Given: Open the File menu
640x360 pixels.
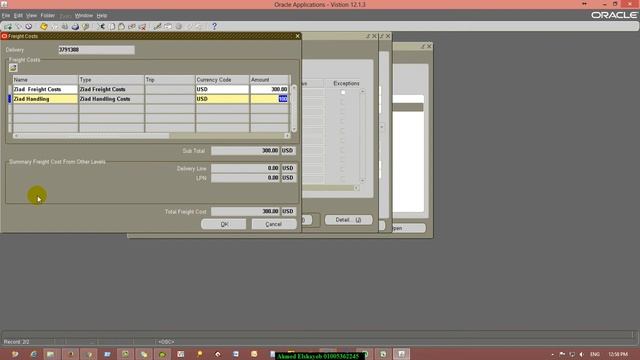Looking at the screenshot, I should (x=6, y=16).
